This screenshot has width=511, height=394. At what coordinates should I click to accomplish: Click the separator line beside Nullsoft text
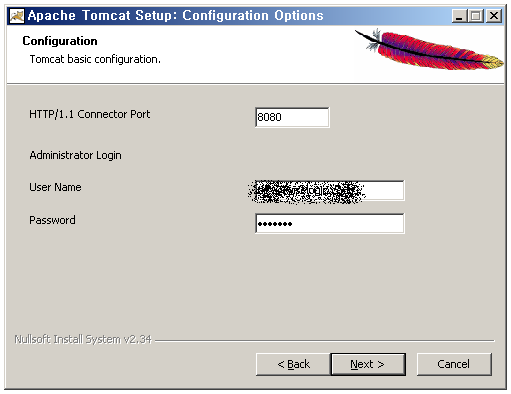point(325,341)
